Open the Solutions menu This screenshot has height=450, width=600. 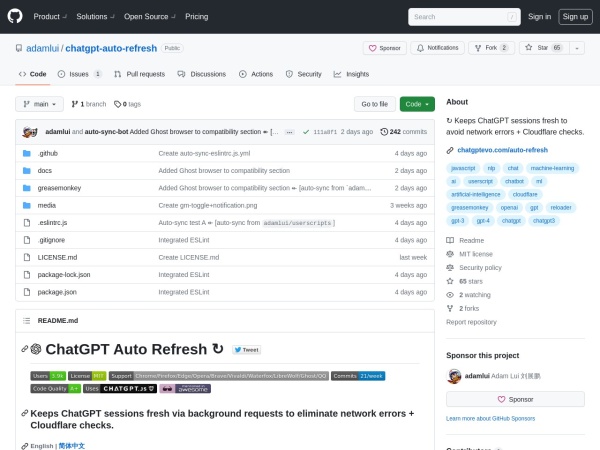click(95, 16)
